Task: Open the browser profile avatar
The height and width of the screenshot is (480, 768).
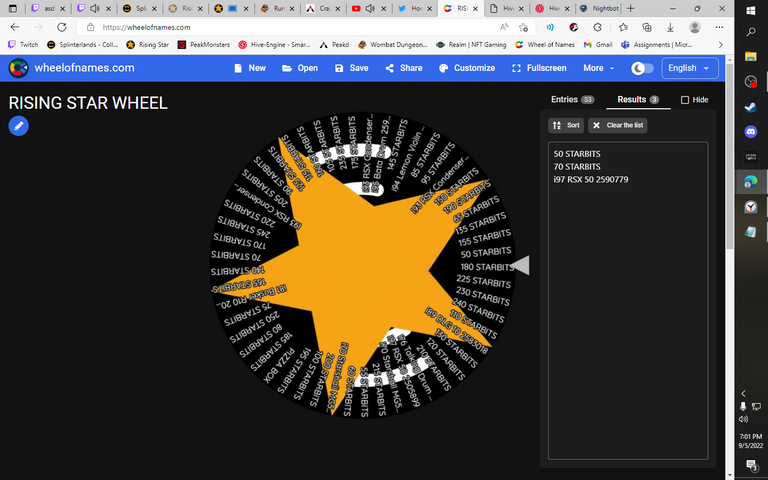Action: point(695,27)
